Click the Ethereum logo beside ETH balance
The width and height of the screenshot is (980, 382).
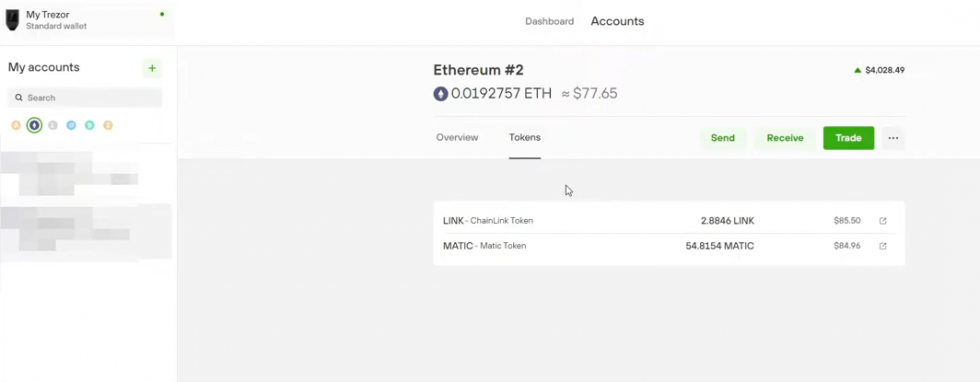[x=441, y=94]
